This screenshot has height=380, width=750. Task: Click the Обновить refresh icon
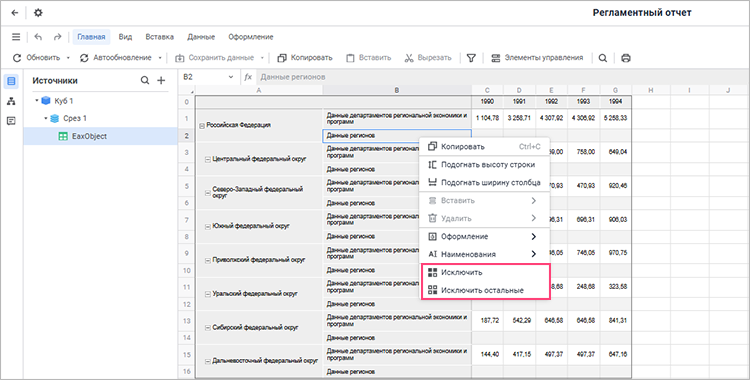[x=17, y=58]
